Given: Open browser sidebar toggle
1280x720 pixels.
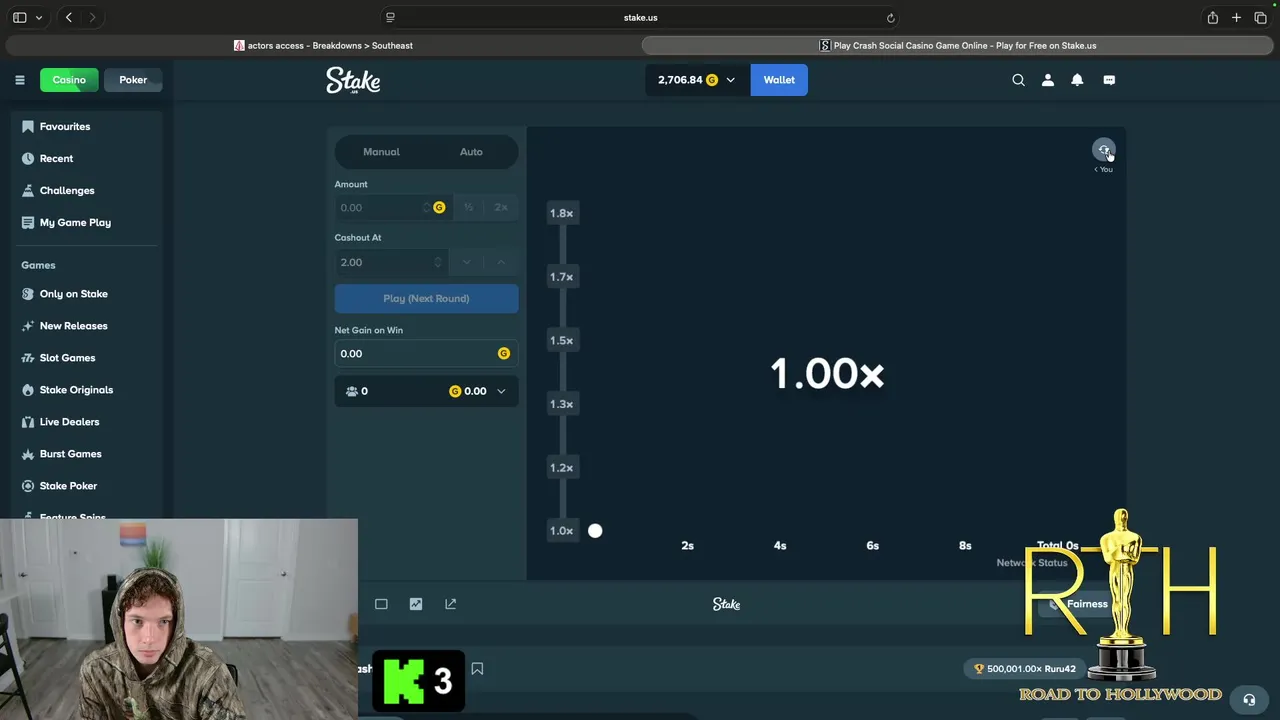Looking at the screenshot, I should [x=19, y=17].
